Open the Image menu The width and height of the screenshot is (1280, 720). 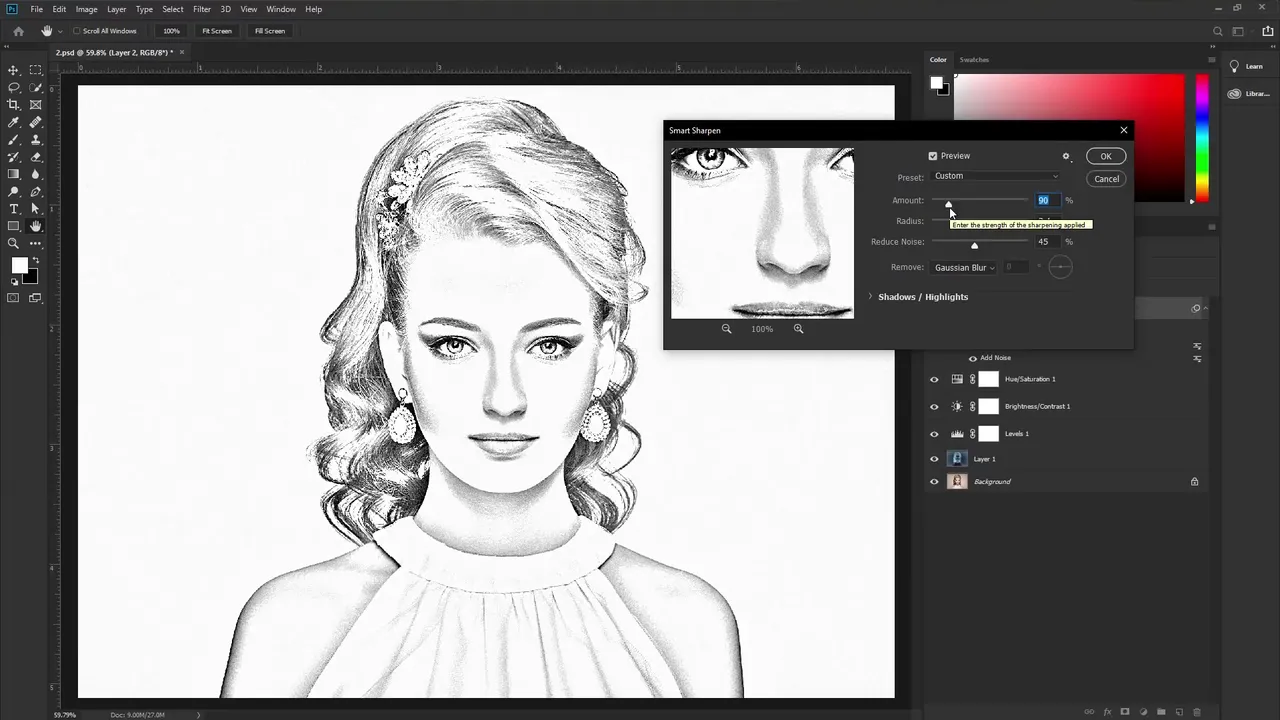pos(87,9)
